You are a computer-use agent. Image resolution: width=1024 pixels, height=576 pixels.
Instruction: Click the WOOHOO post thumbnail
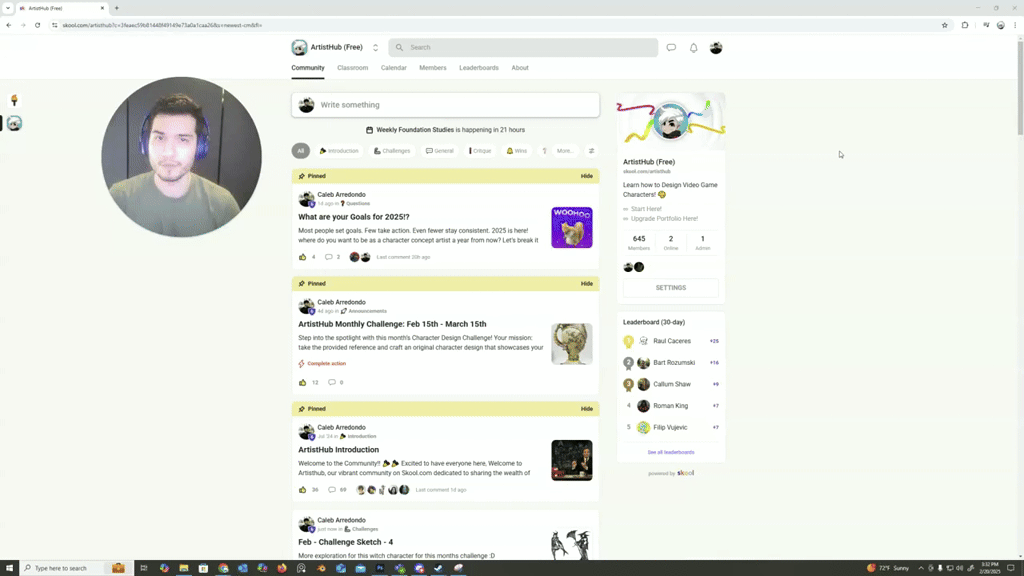(x=571, y=227)
